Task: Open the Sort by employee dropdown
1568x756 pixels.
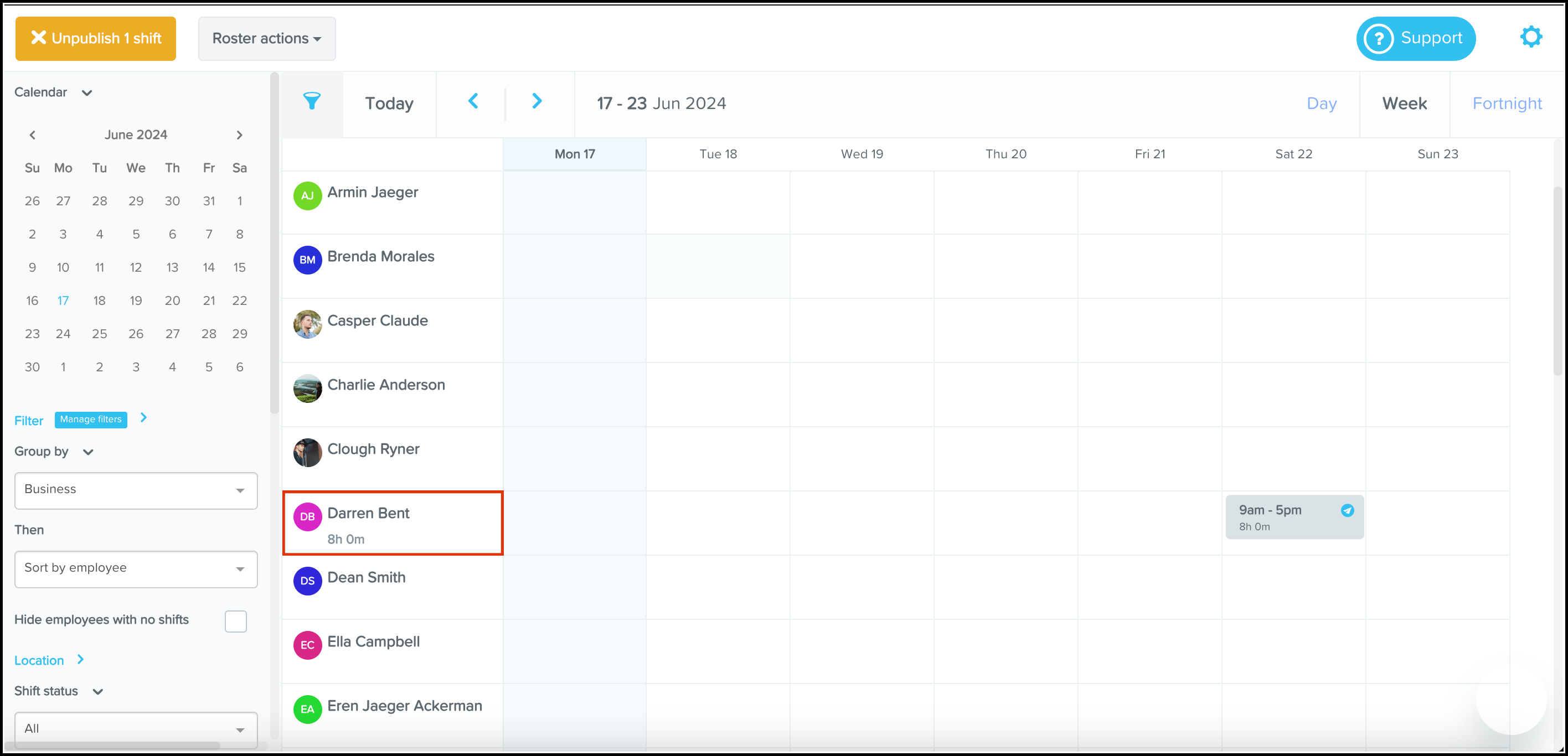Action: pyautogui.click(x=136, y=569)
